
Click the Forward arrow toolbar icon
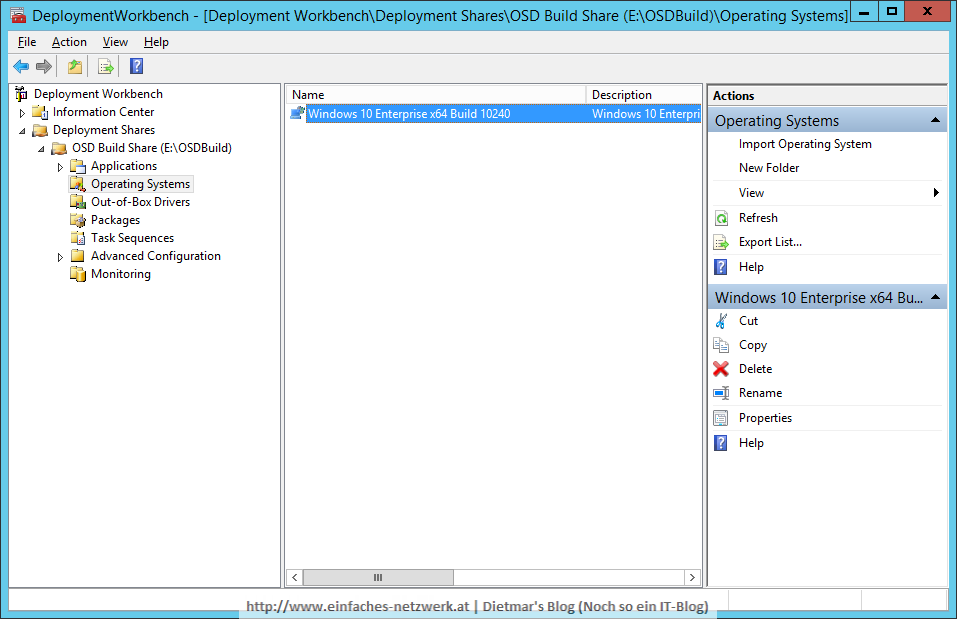tap(44, 67)
